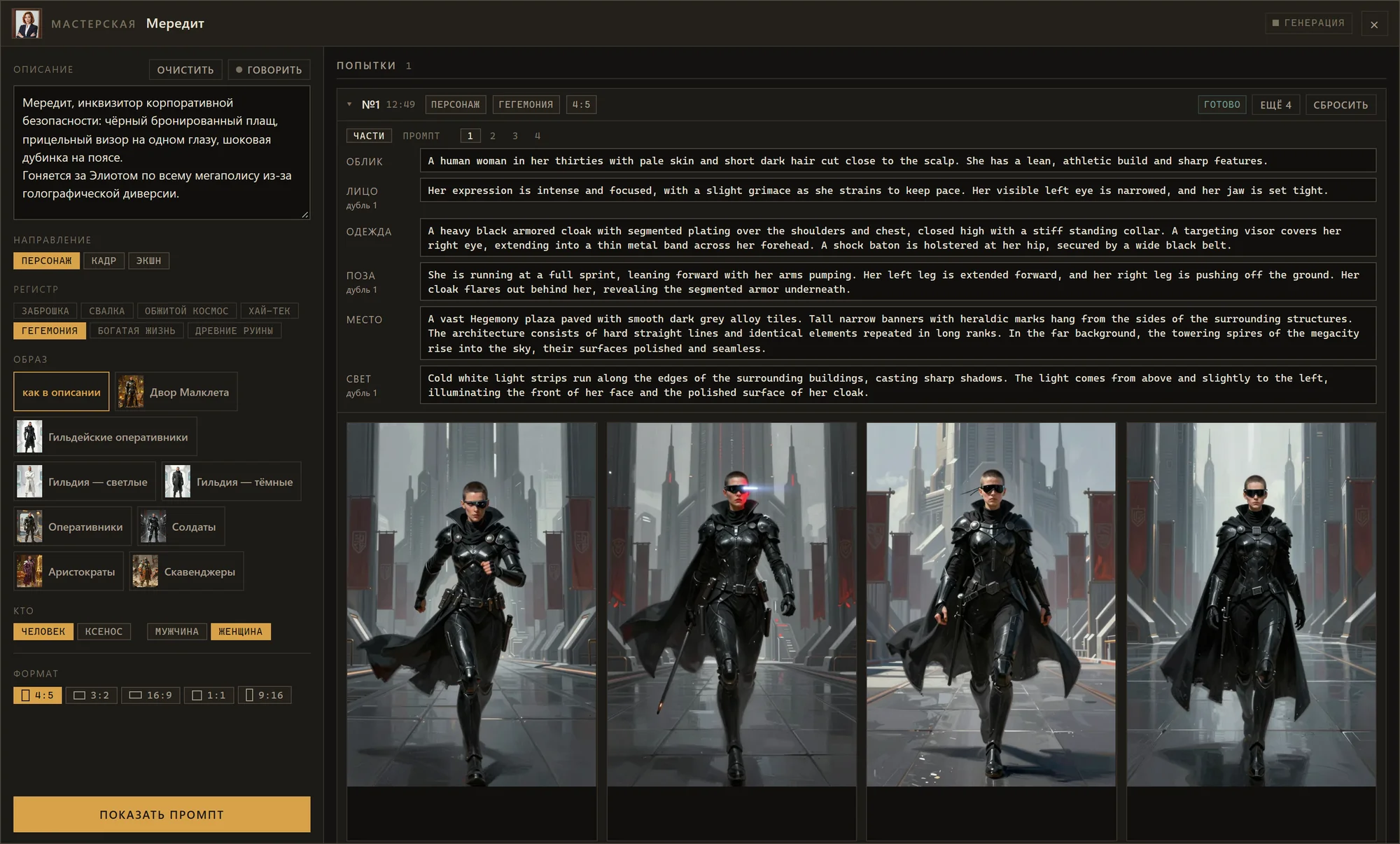Toggle the КСЕНОС species option

(104, 631)
